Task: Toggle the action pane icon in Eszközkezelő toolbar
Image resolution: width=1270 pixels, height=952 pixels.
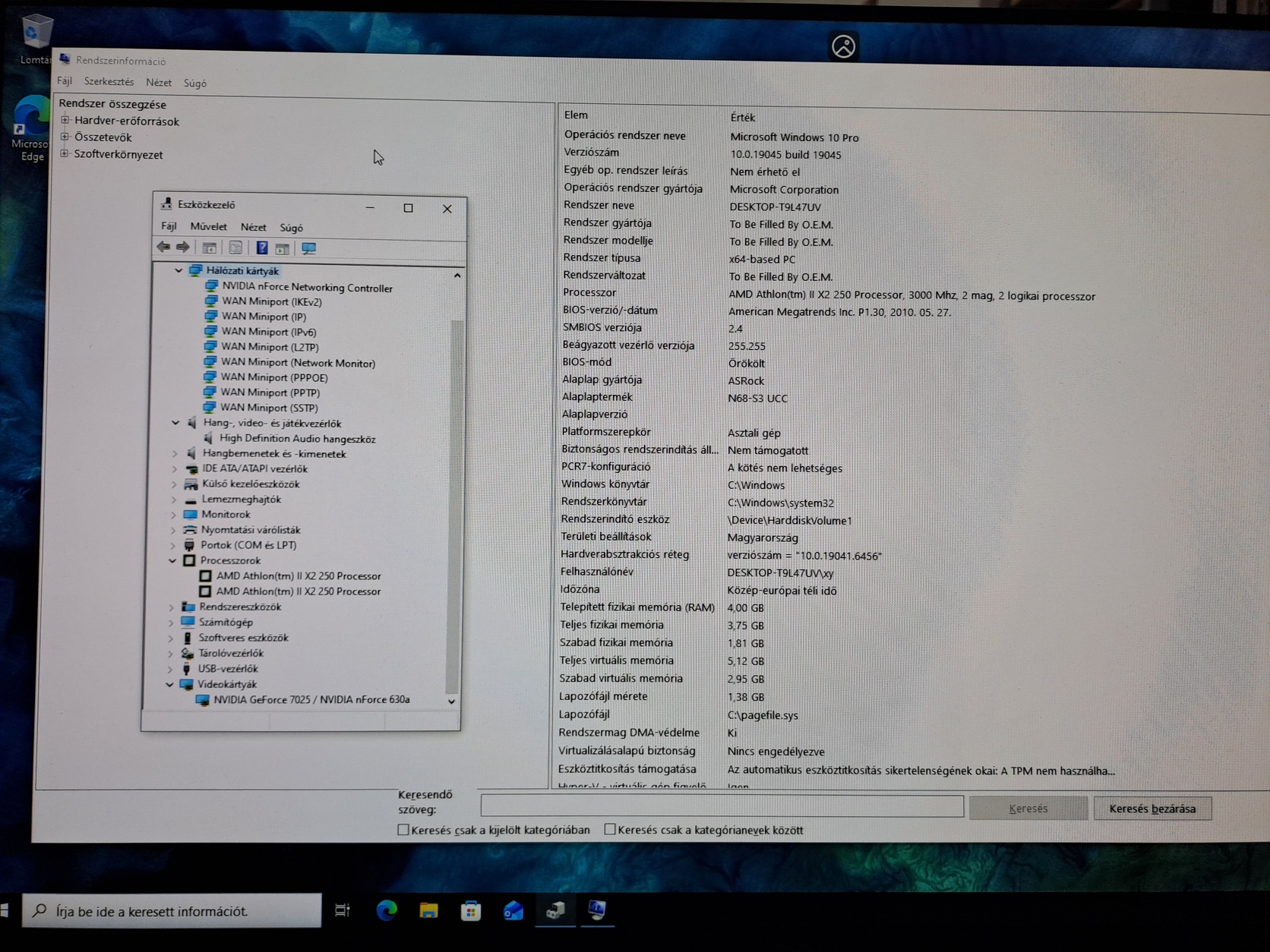Action: (x=283, y=248)
